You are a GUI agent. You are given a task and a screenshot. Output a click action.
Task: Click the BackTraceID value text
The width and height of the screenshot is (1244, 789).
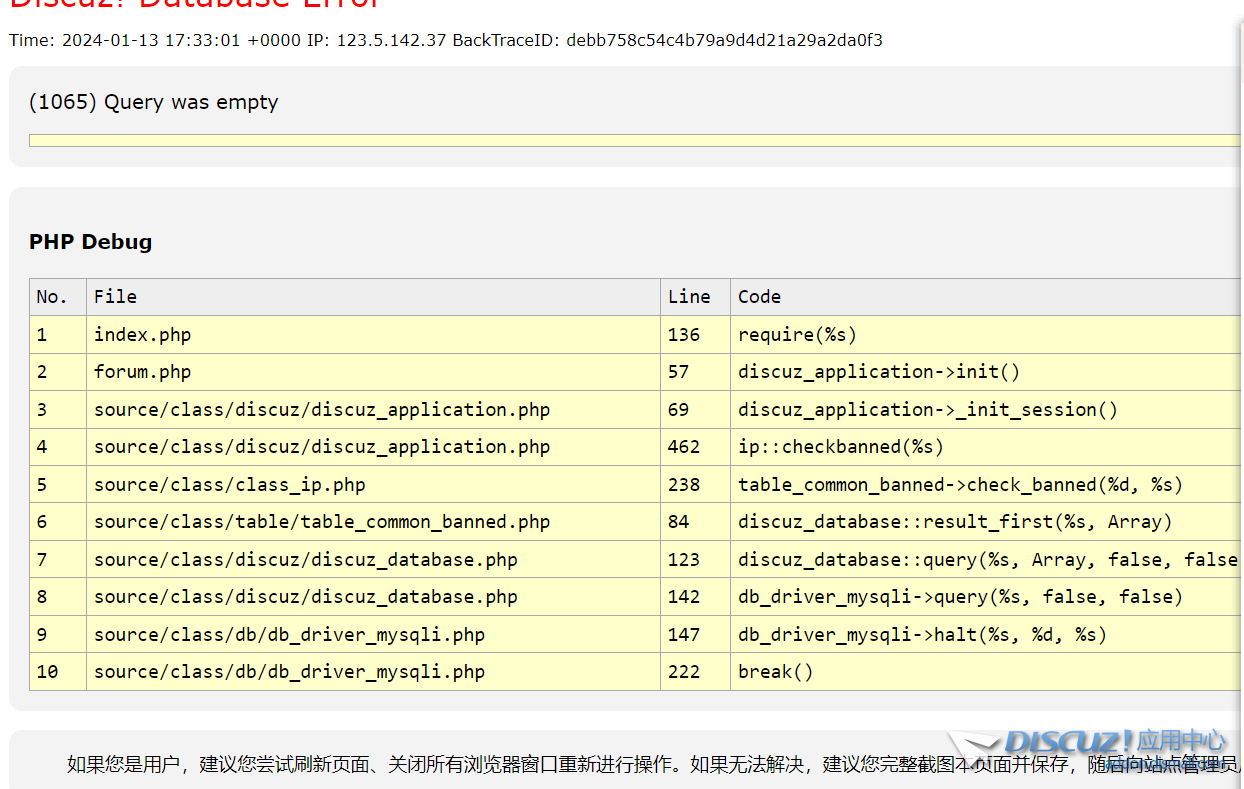[724, 41]
